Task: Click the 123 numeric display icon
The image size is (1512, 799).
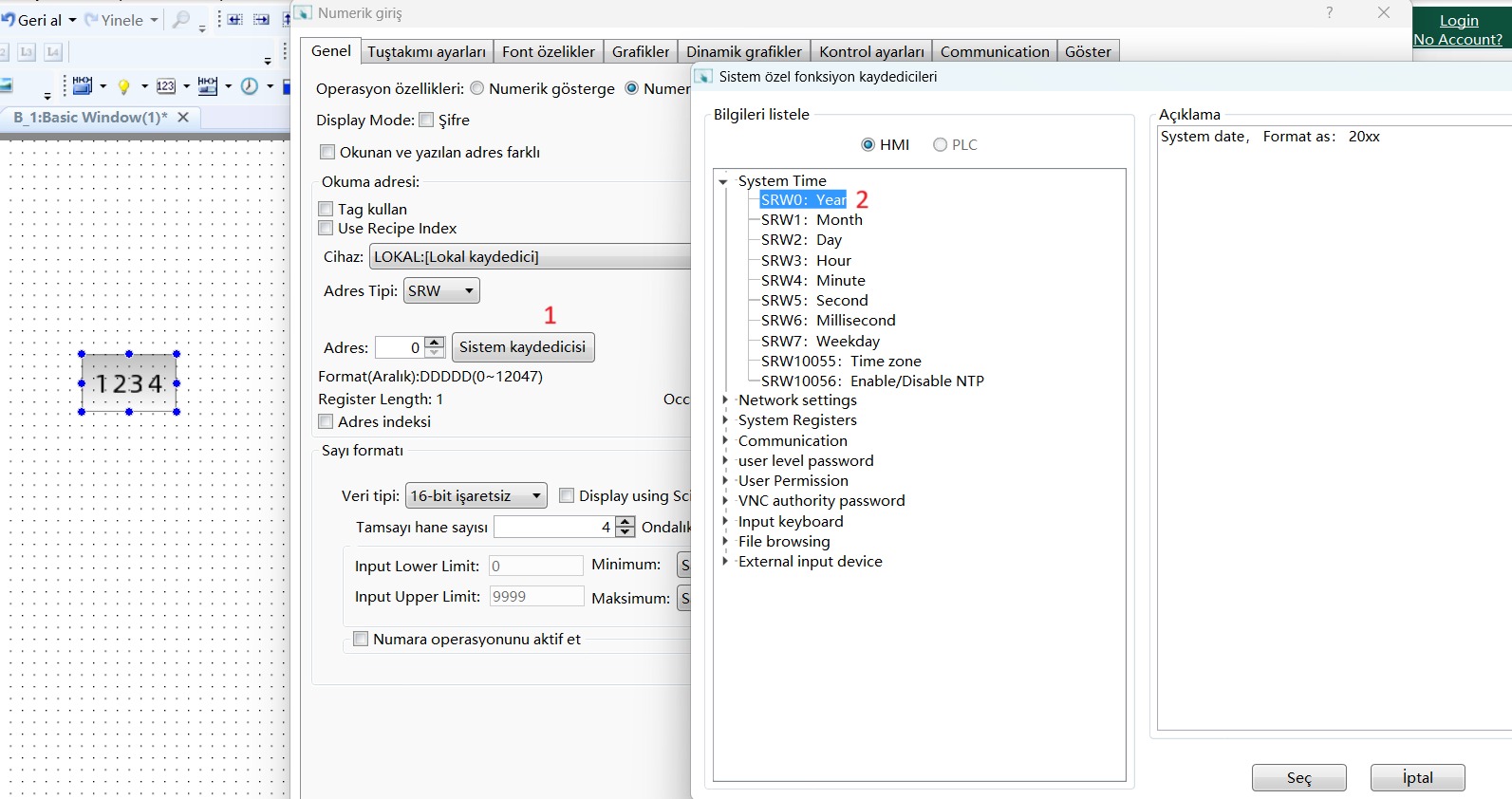Action: (x=165, y=86)
